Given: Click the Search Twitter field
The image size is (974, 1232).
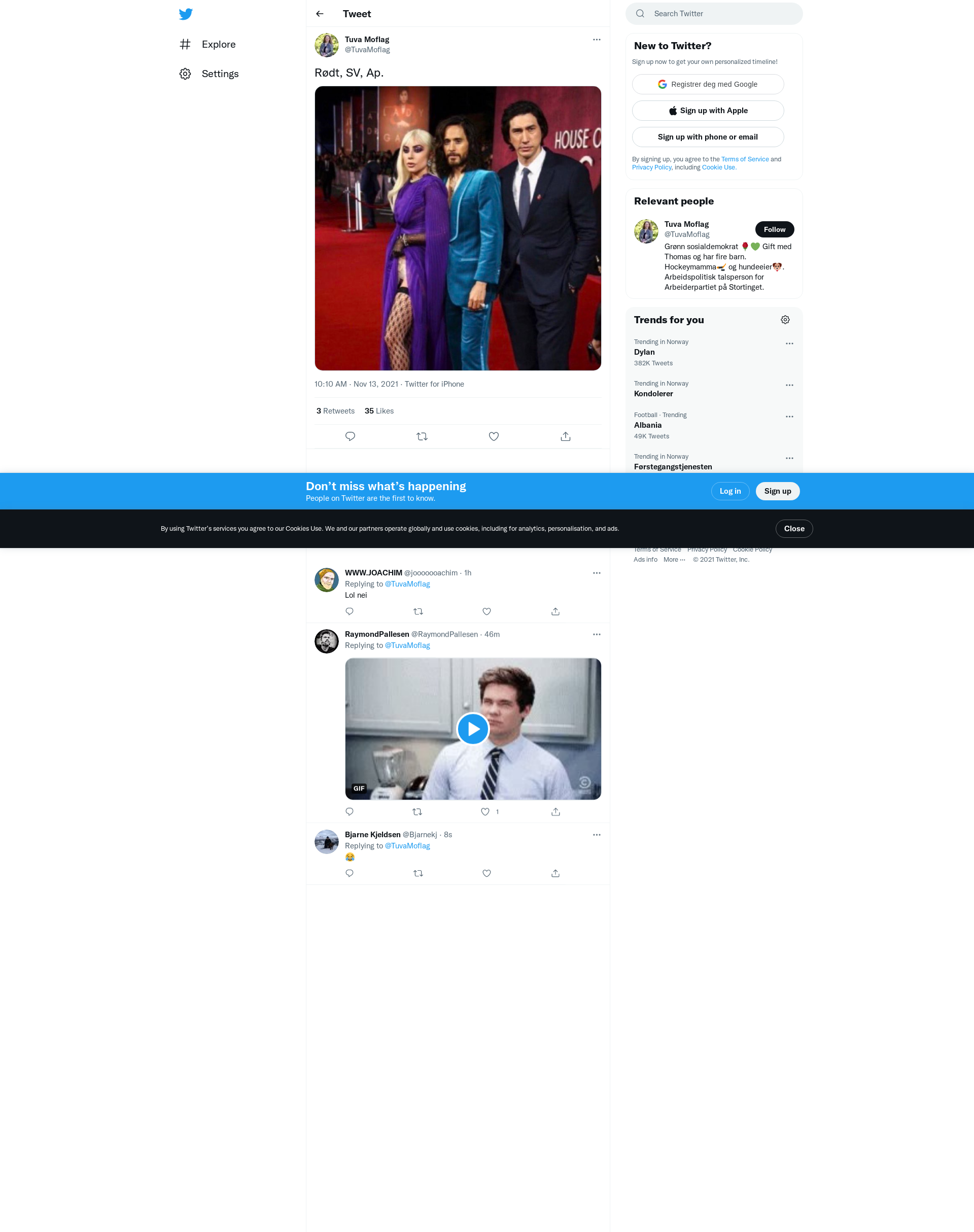Looking at the screenshot, I should [x=714, y=14].
